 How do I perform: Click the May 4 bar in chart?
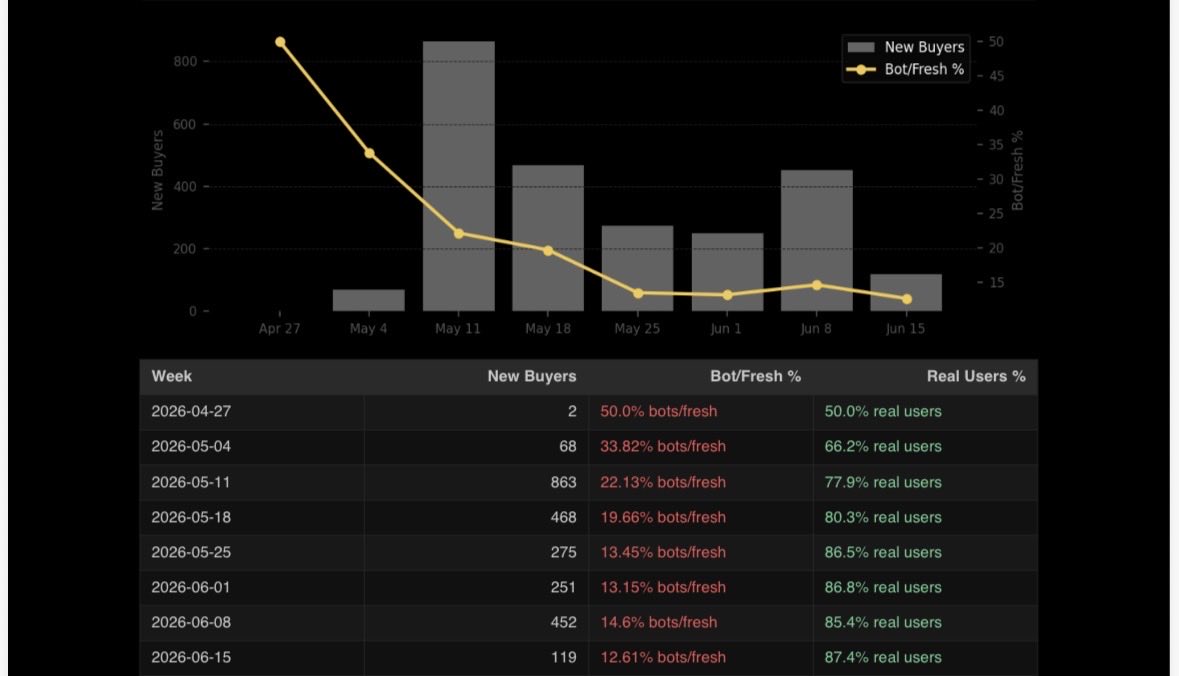[368, 300]
